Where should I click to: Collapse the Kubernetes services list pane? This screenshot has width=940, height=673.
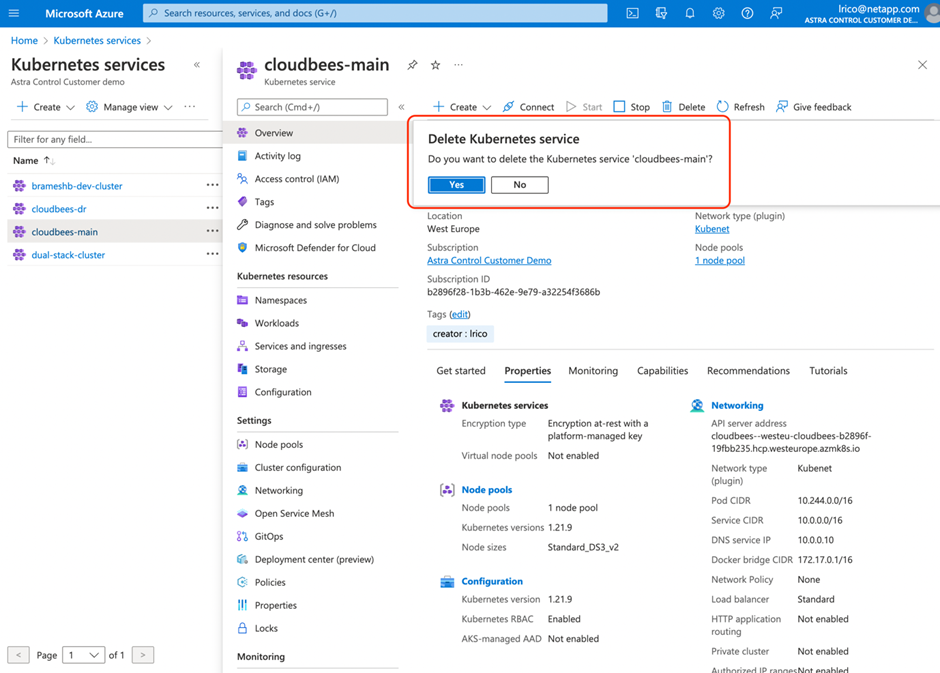click(197, 65)
